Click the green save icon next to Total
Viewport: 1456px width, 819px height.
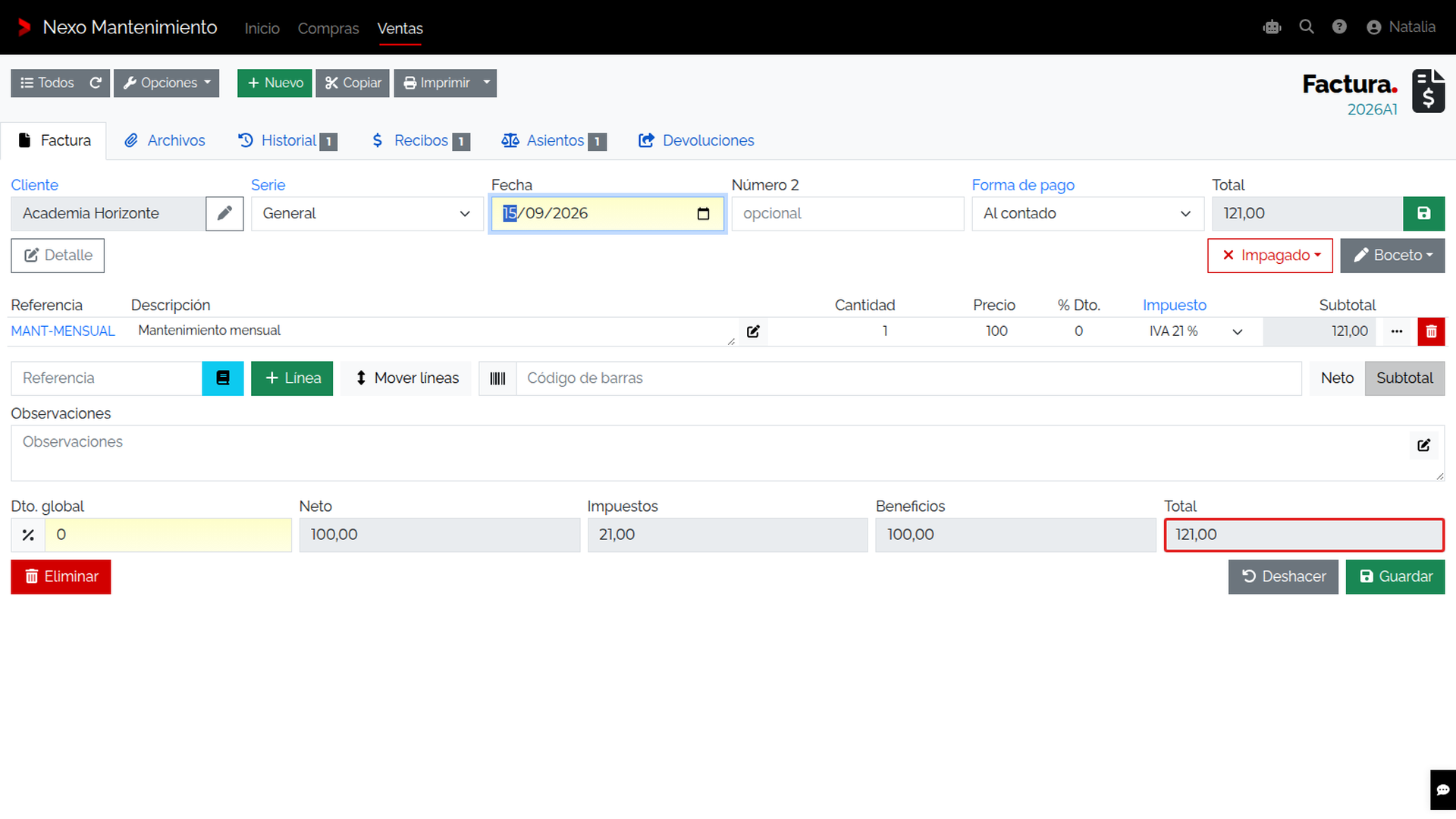tap(1423, 214)
